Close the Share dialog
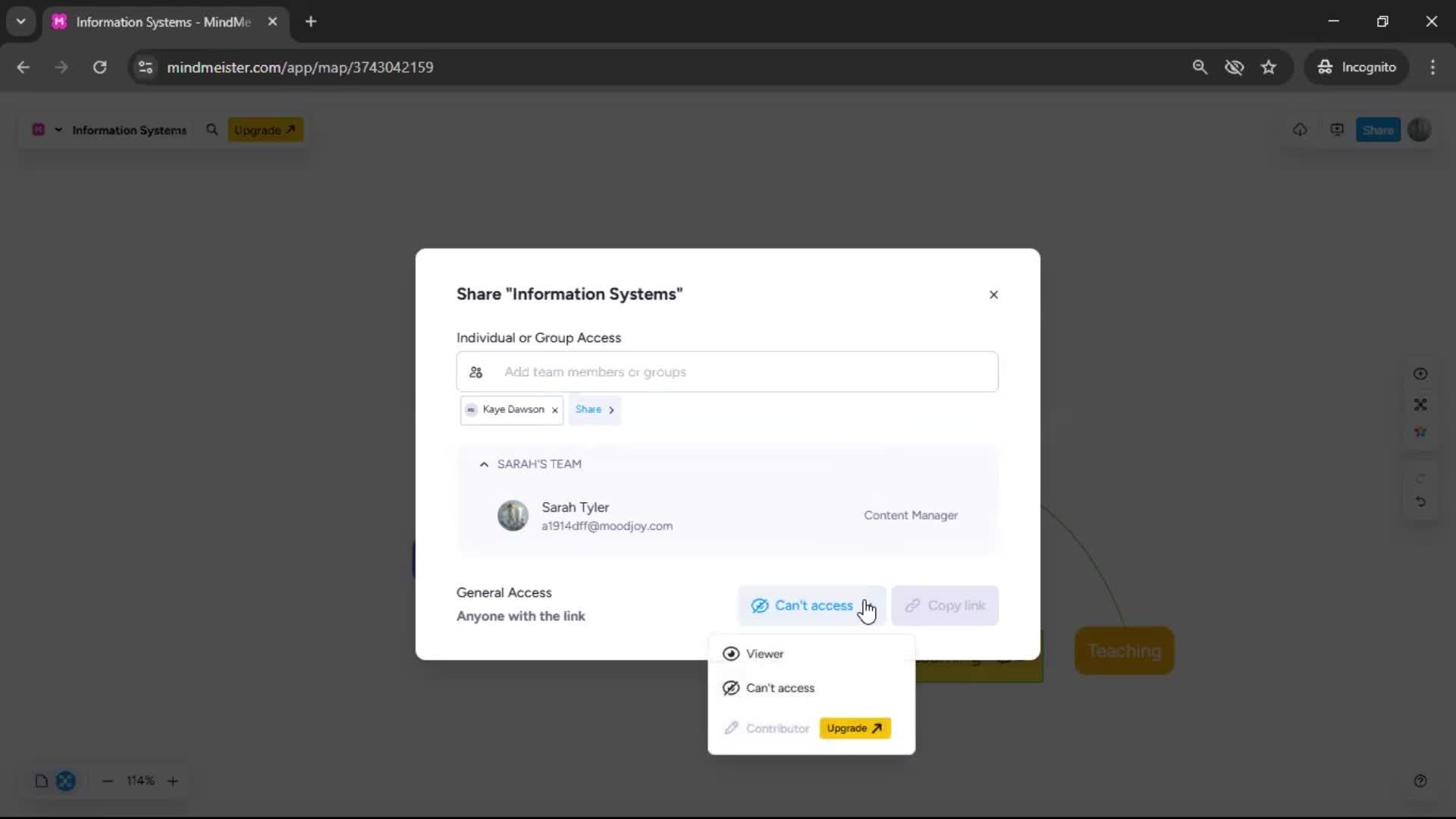Viewport: 1456px width, 819px height. 993,294
